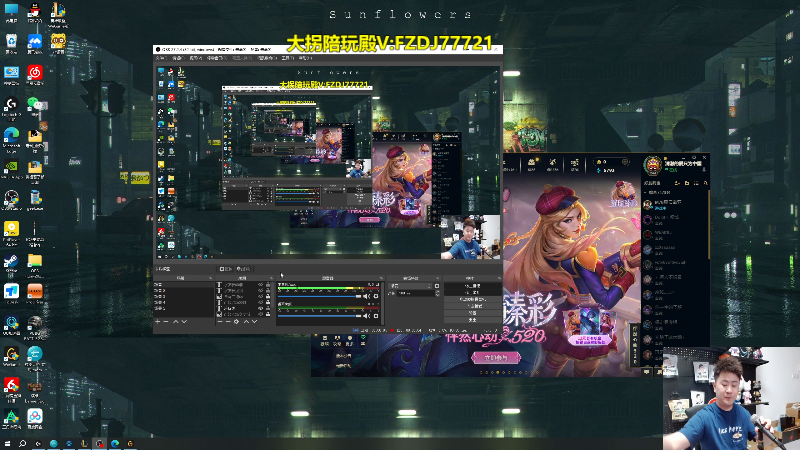Move selected scene up in Scenes dock
The width and height of the screenshot is (800, 450).
176,321
